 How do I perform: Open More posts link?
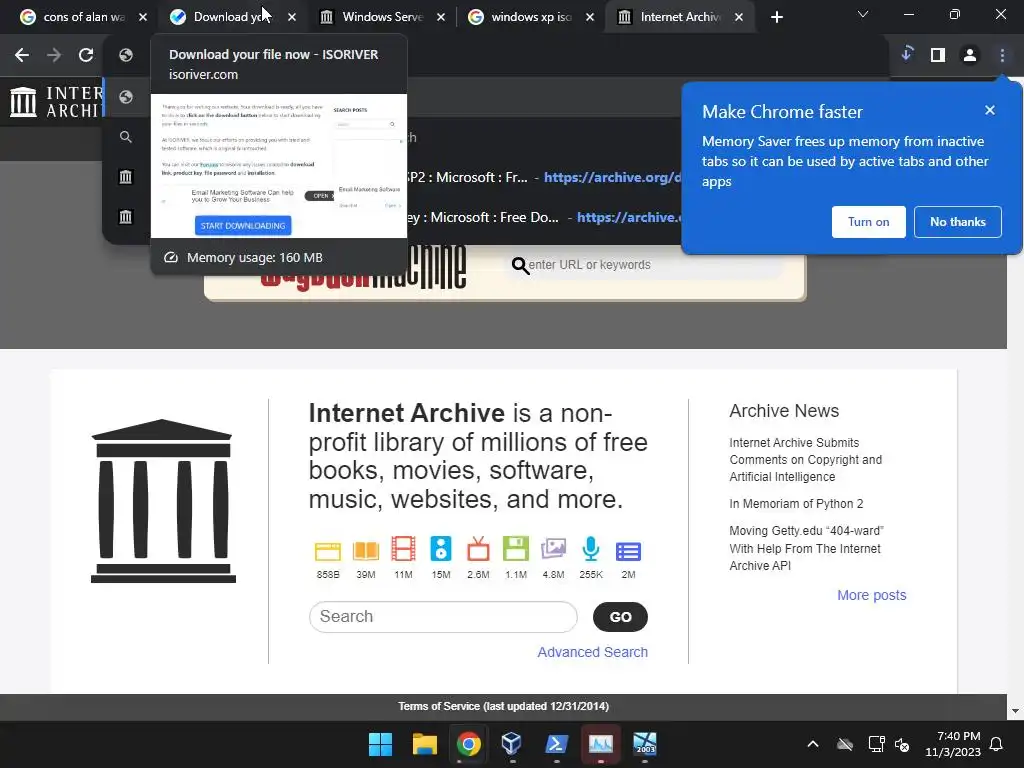872,595
